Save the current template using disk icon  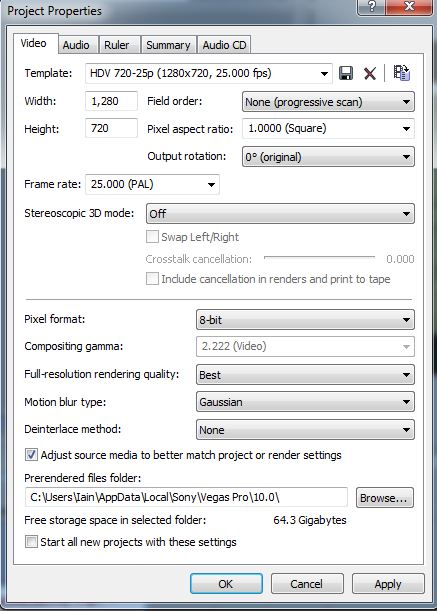(346, 73)
